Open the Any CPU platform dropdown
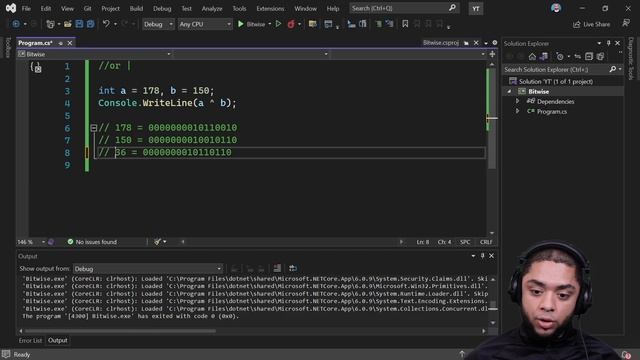This screenshot has width=640, height=360. (x=205, y=24)
